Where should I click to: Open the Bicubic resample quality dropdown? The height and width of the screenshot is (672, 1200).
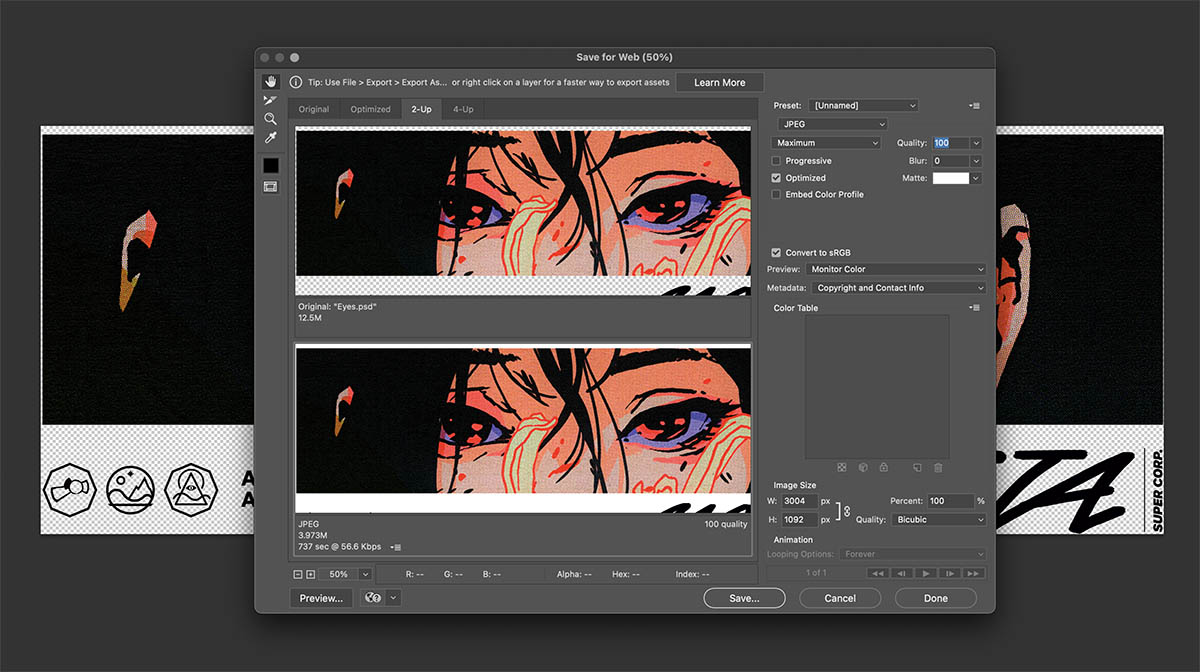938,520
